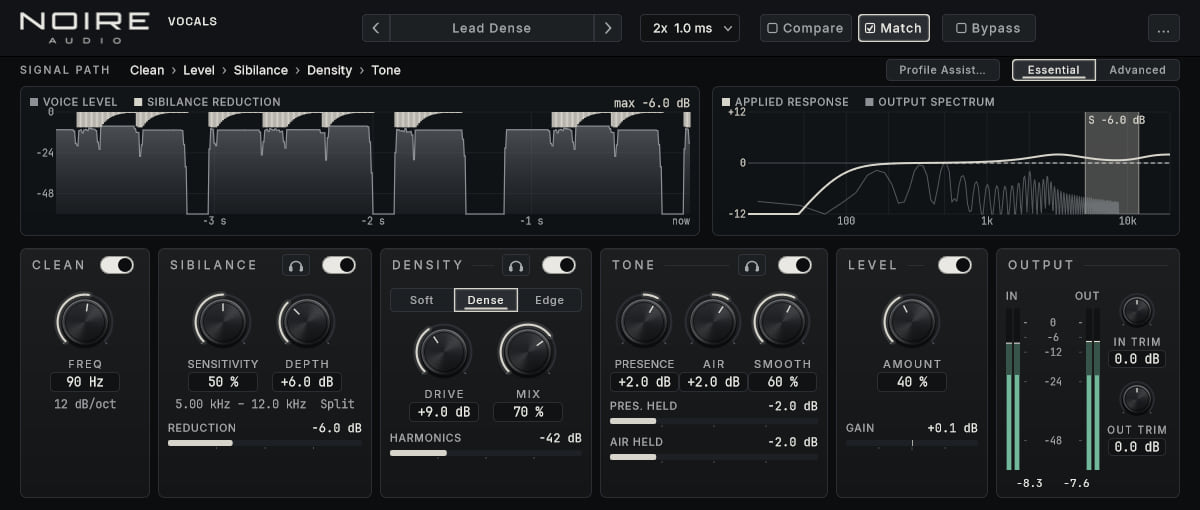Viewport: 1200px width, 510px height.
Task: Click the 90 Hz frequency value field
Action: (x=85, y=382)
